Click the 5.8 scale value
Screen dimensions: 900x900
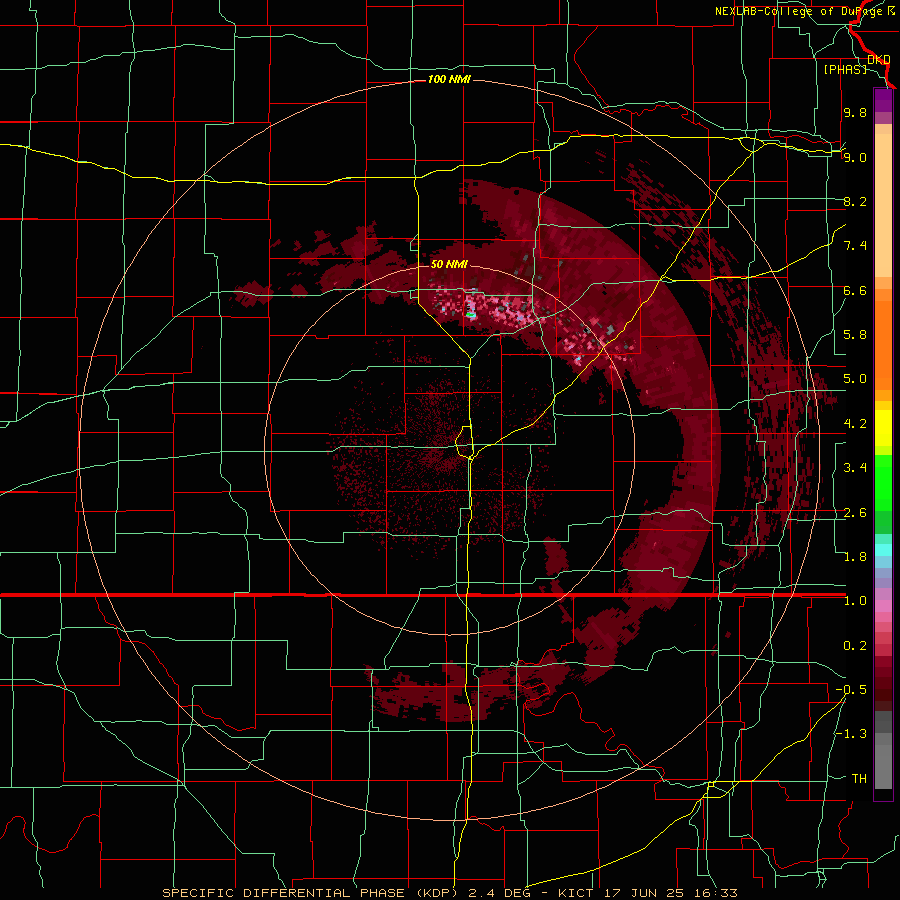pyautogui.click(x=855, y=335)
